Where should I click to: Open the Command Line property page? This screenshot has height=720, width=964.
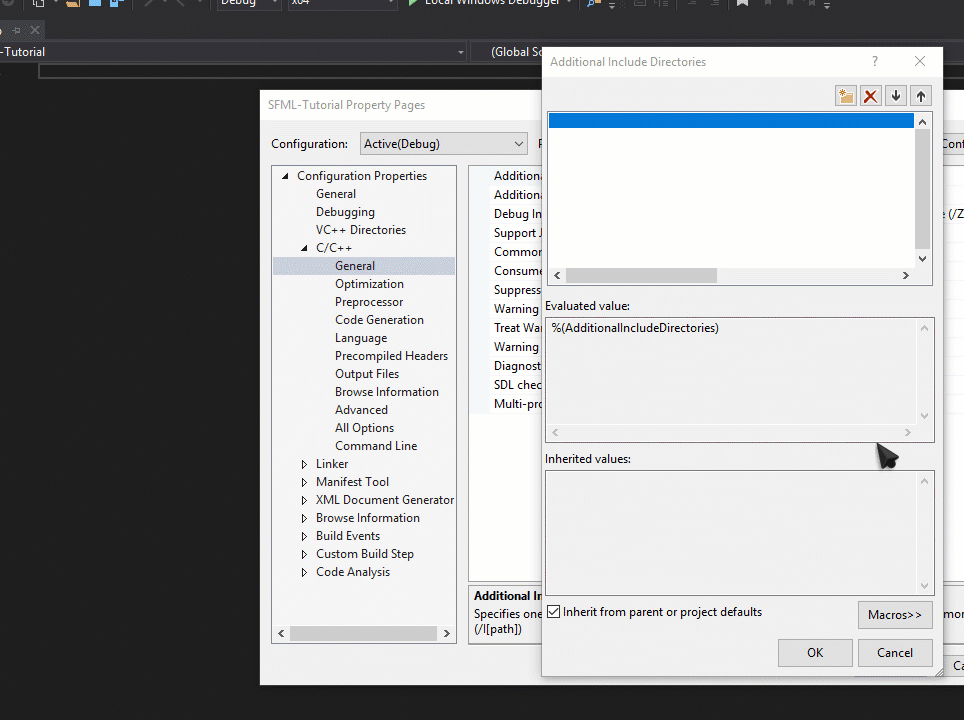pyautogui.click(x=376, y=446)
